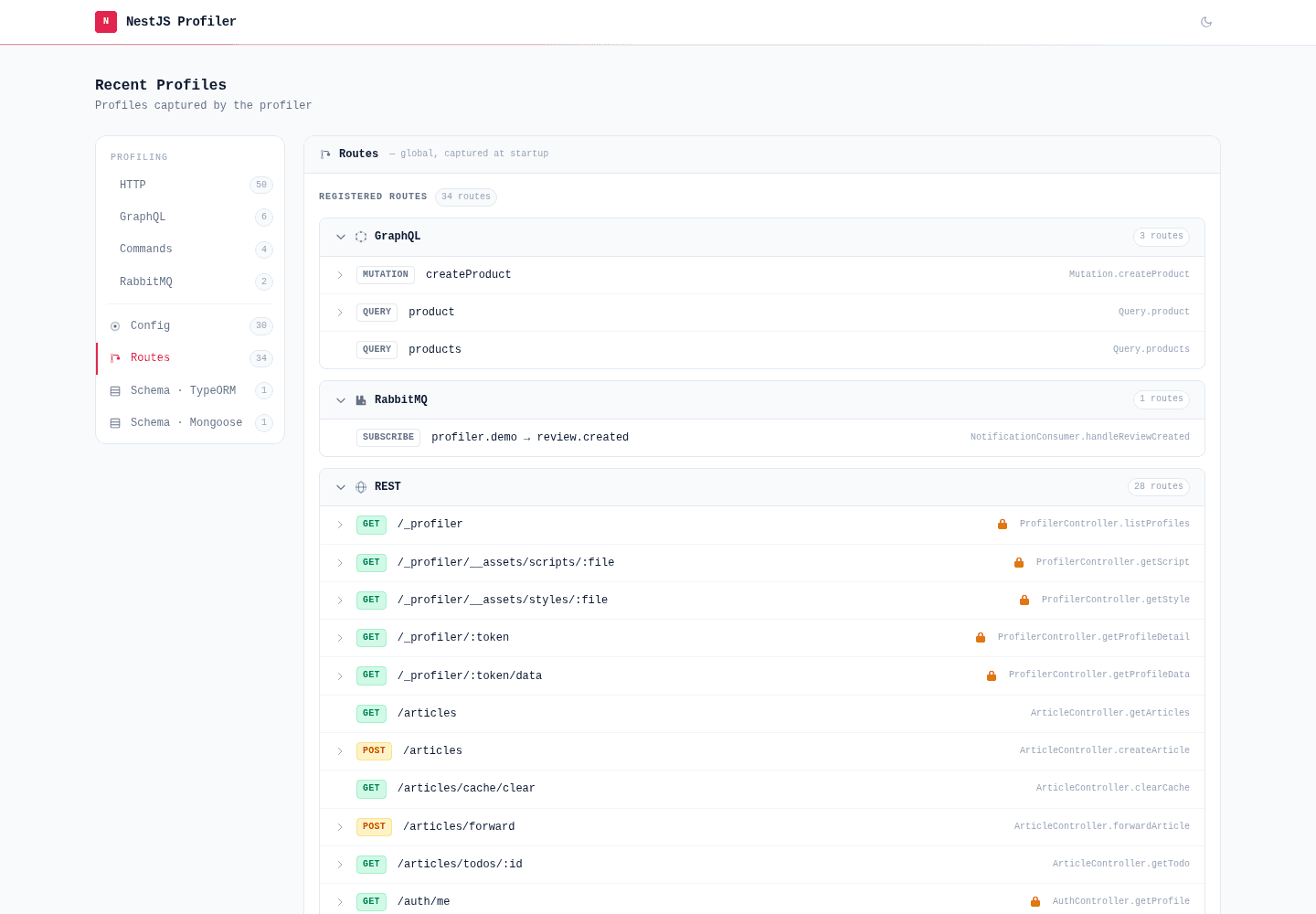
Task: Click lock icon beside ProfilerController.getProfileDetail
Action: pos(981,638)
